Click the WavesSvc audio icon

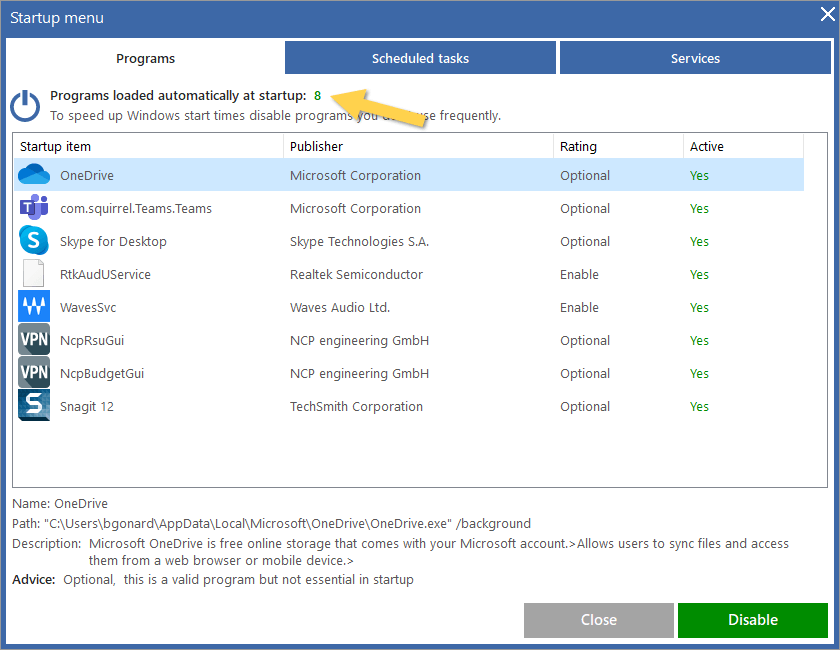(34, 306)
